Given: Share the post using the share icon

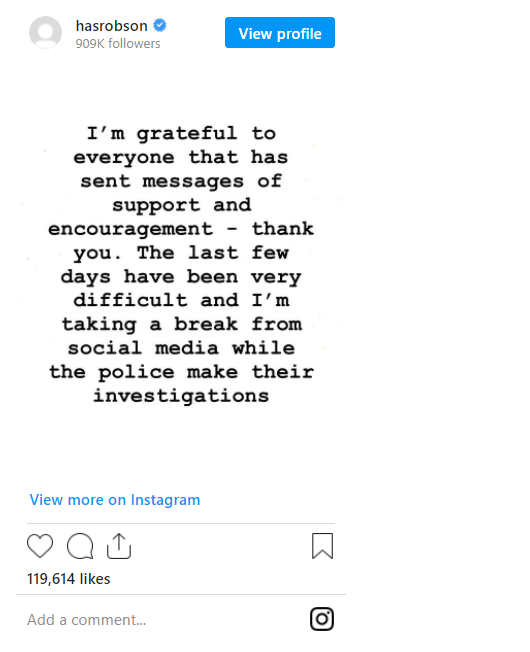Looking at the screenshot, I should [119, 546].
